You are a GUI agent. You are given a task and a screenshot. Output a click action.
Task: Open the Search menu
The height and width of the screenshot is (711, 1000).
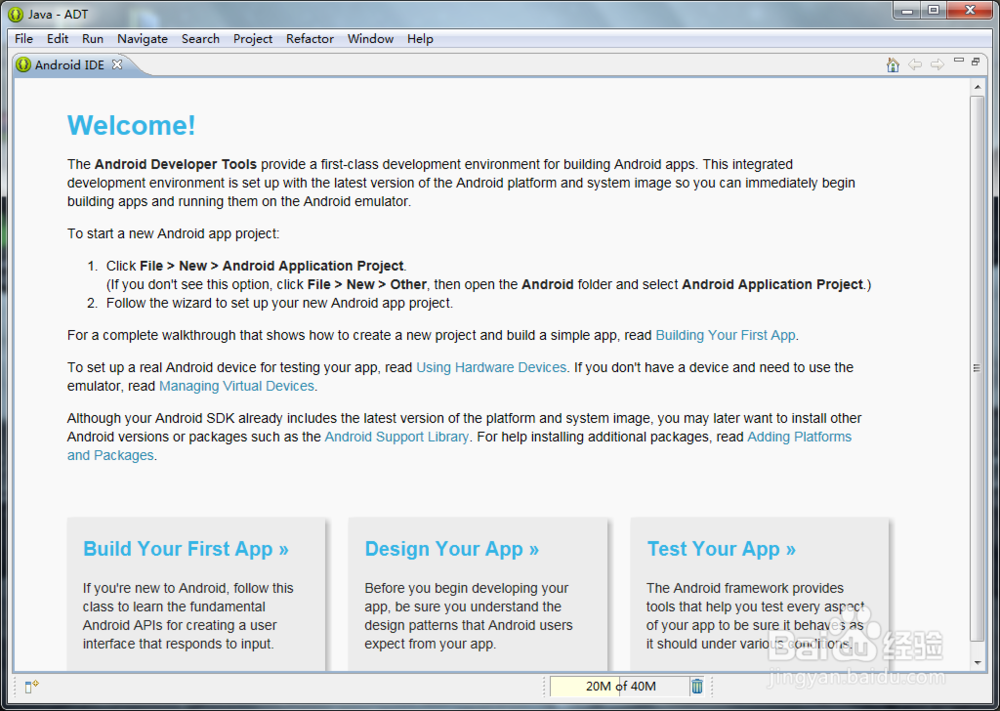[200, 39]
